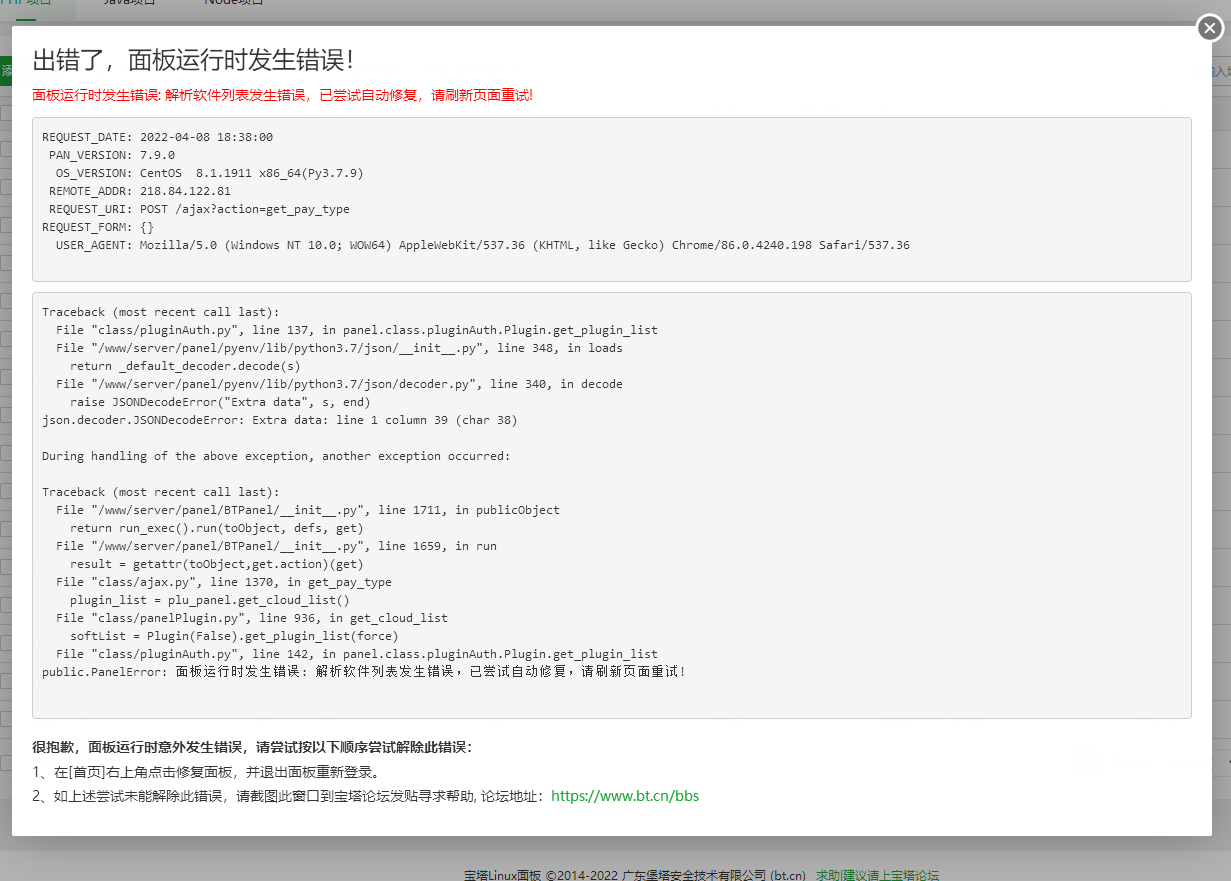This screenshot has height=881, width=1231.
Task: Click the BTPanel/__init__.py line 1711 row
Action: [x=308, y=510]
